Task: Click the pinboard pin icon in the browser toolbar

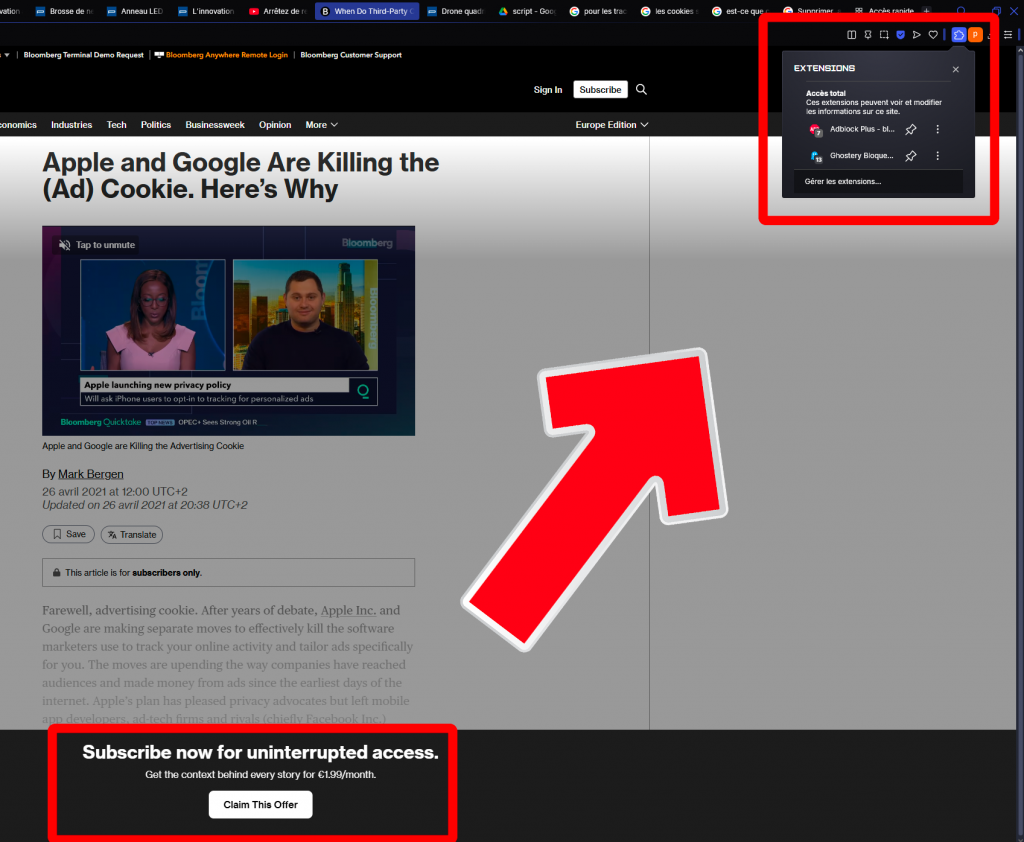Action: (868, 35)
